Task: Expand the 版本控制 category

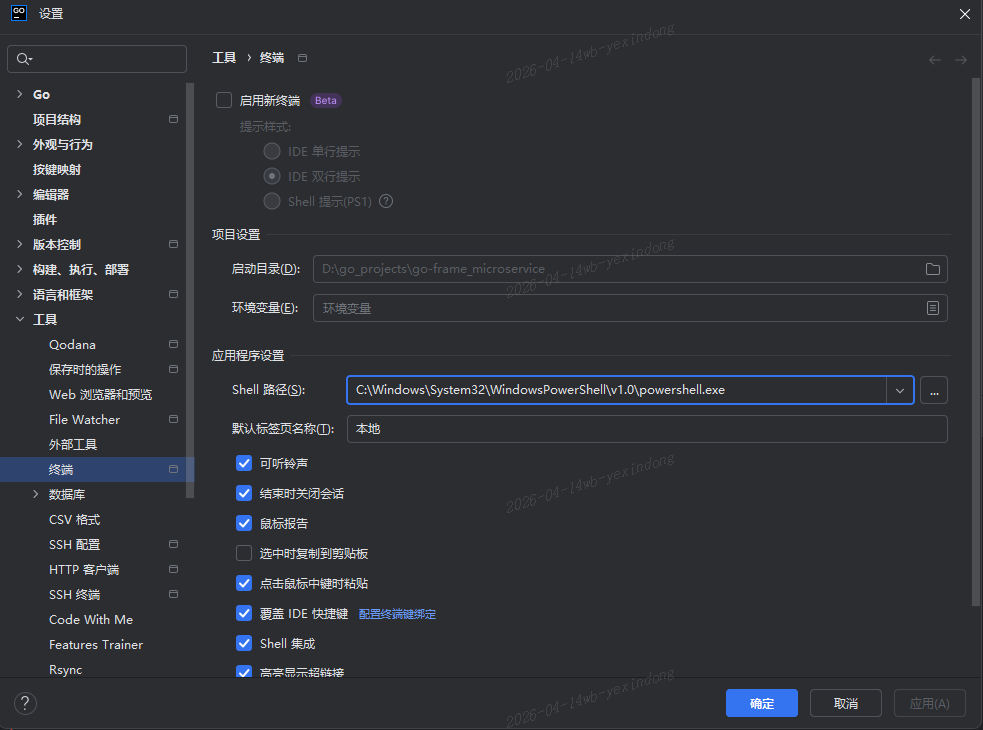Action: coord(19,244)
